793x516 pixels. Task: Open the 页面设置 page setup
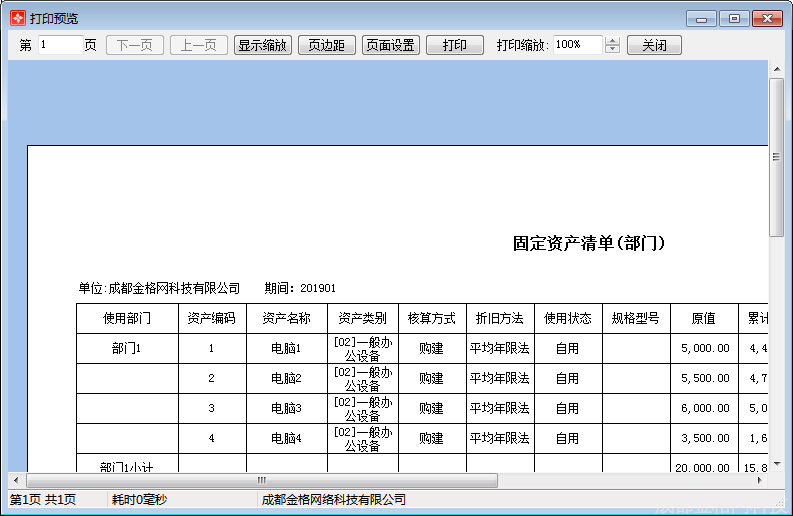(x=390, y=45)
